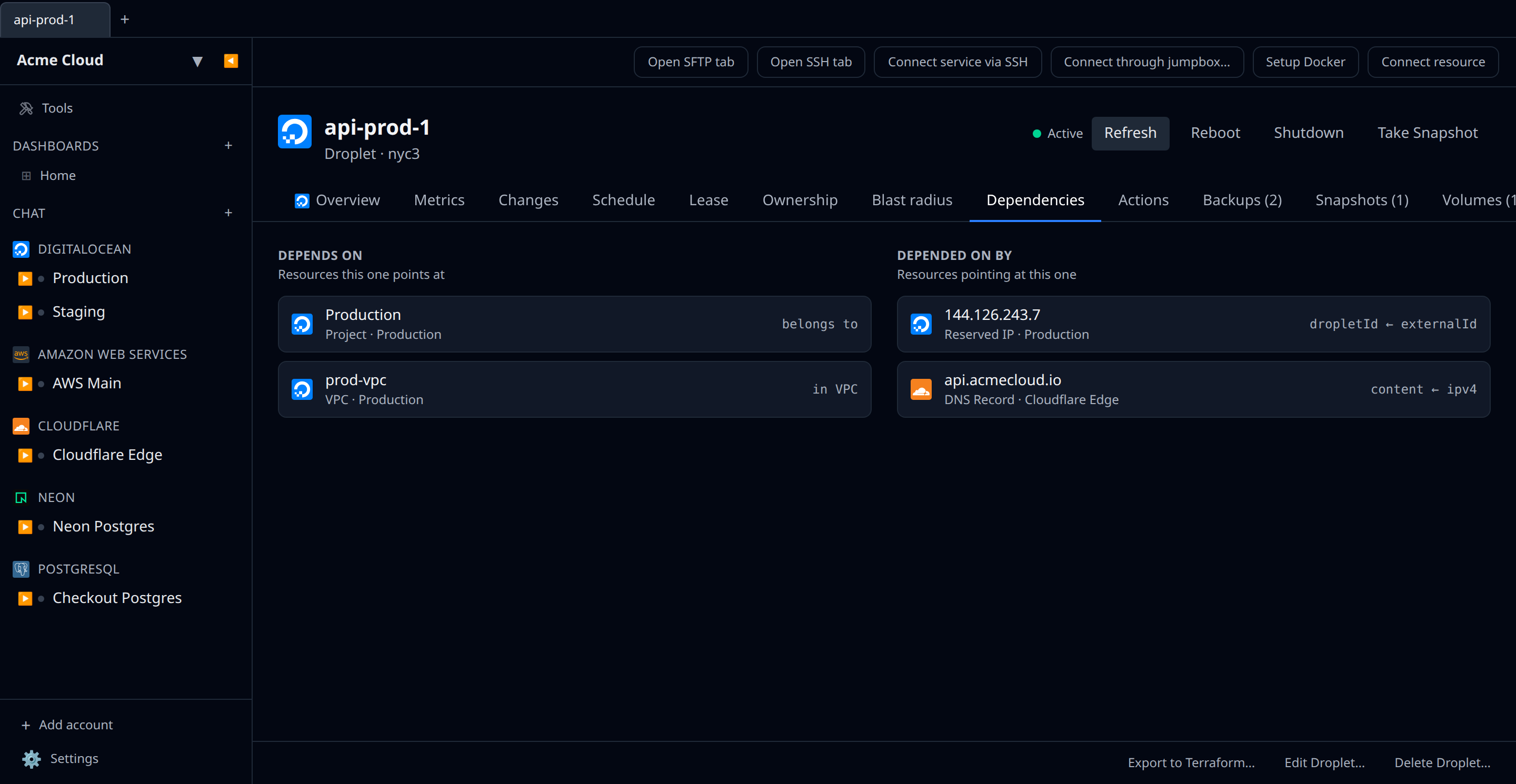Open a new tab with plus button
This screenshot has height=784, width=1516.
coord(125,19)
